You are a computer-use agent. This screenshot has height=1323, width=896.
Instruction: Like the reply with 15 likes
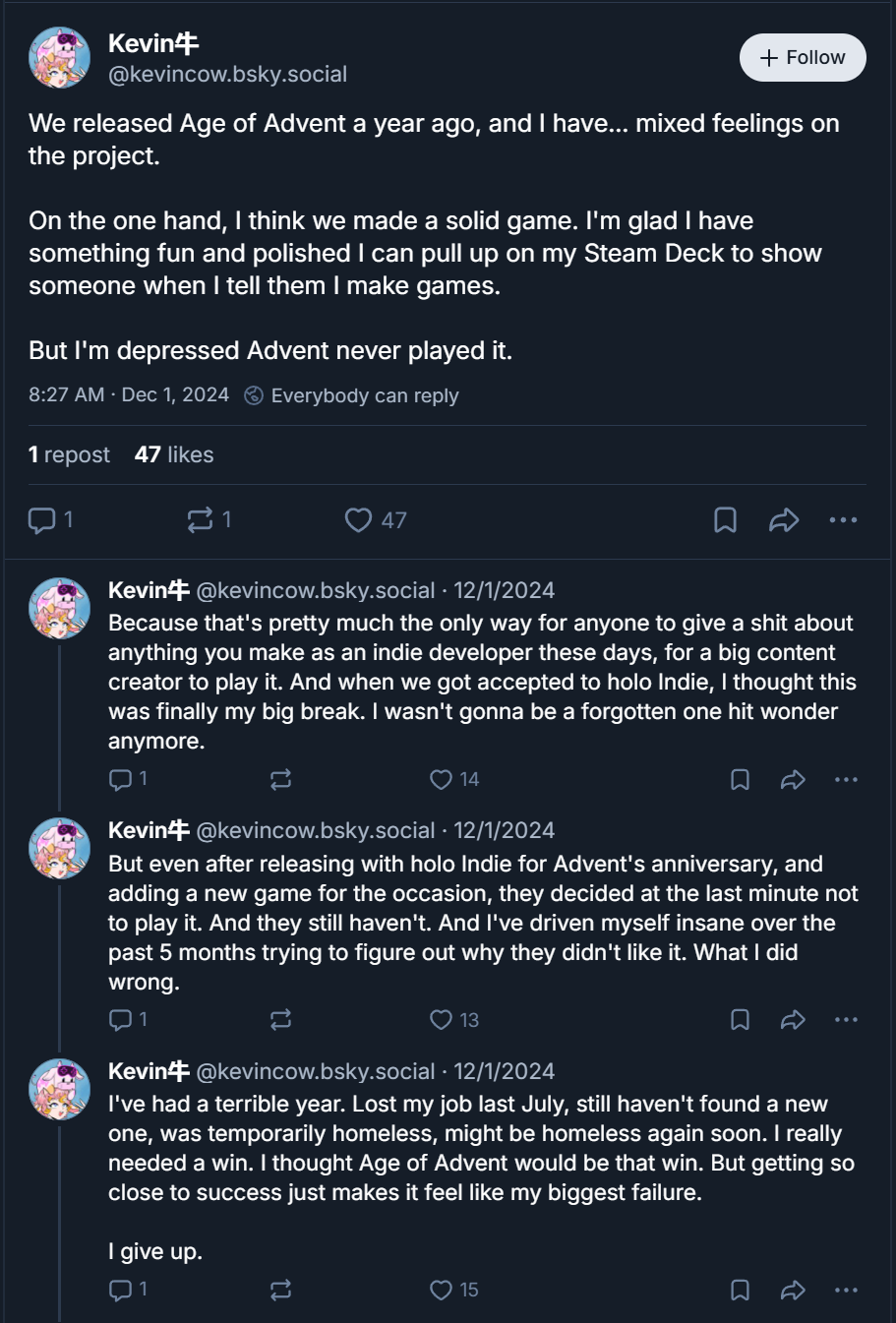tap(454, 1290)
